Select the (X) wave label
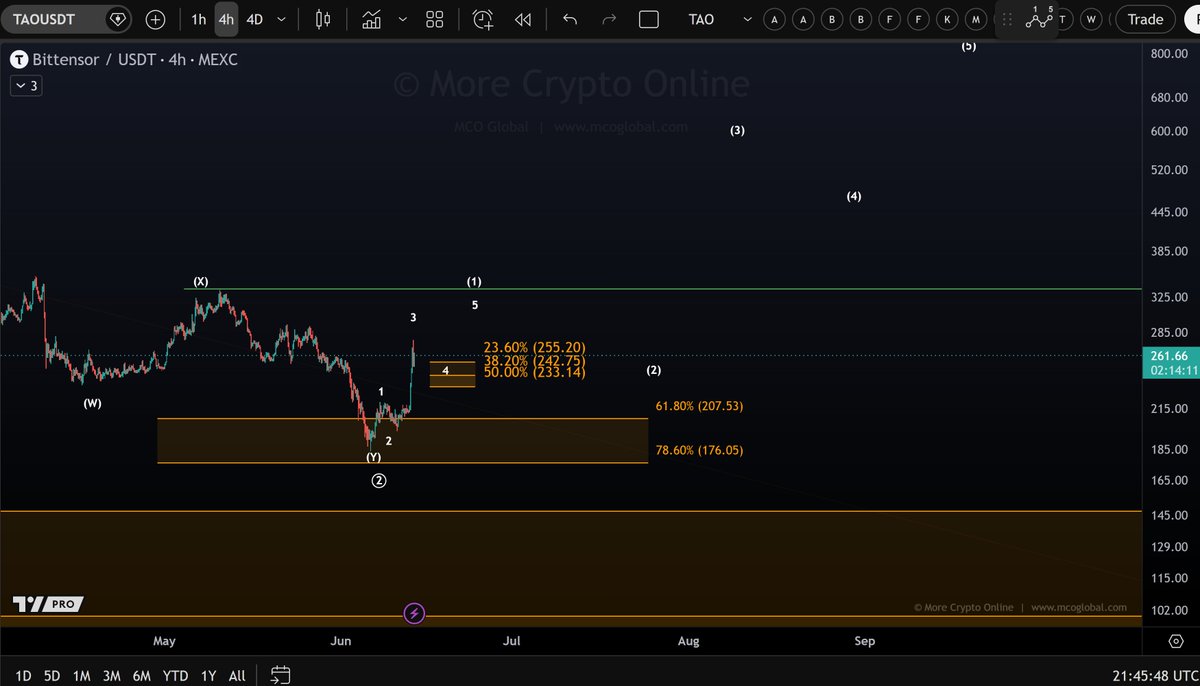Screen dimensions: 1200x686 pyautogui.click(x=201, y=281)
